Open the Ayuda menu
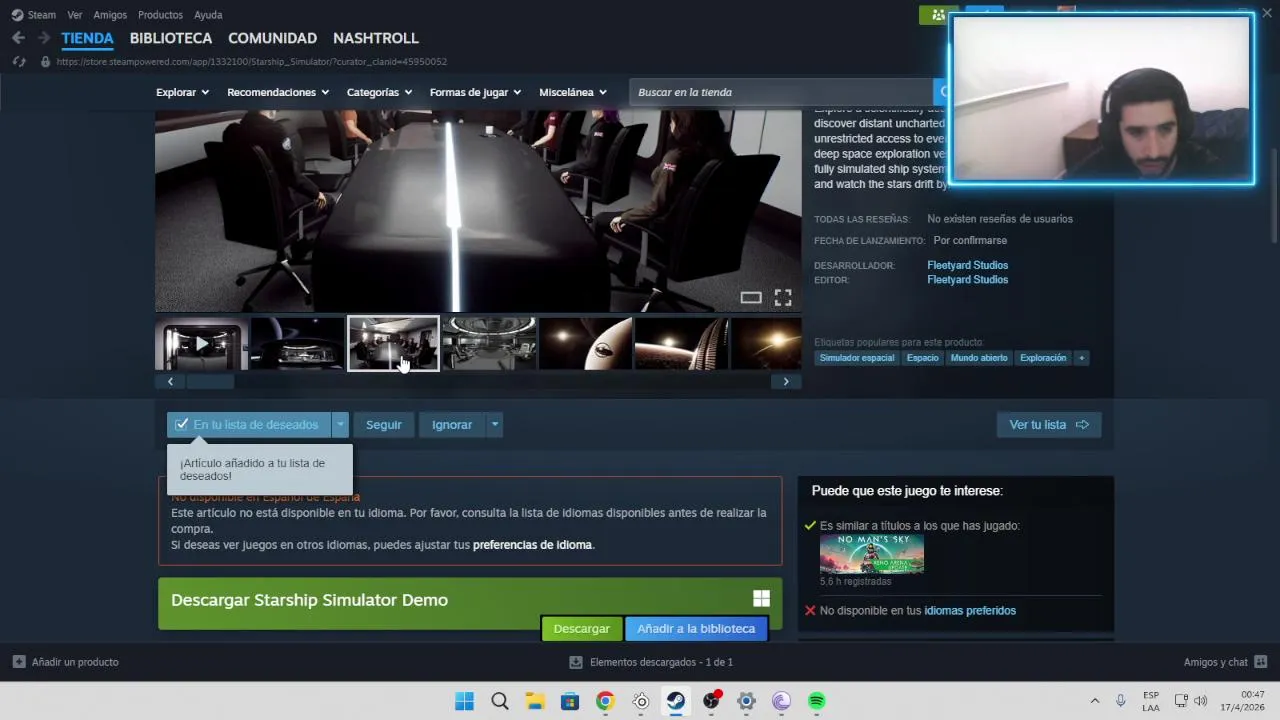Viewport: 1280px width, 720px height. 208,15
